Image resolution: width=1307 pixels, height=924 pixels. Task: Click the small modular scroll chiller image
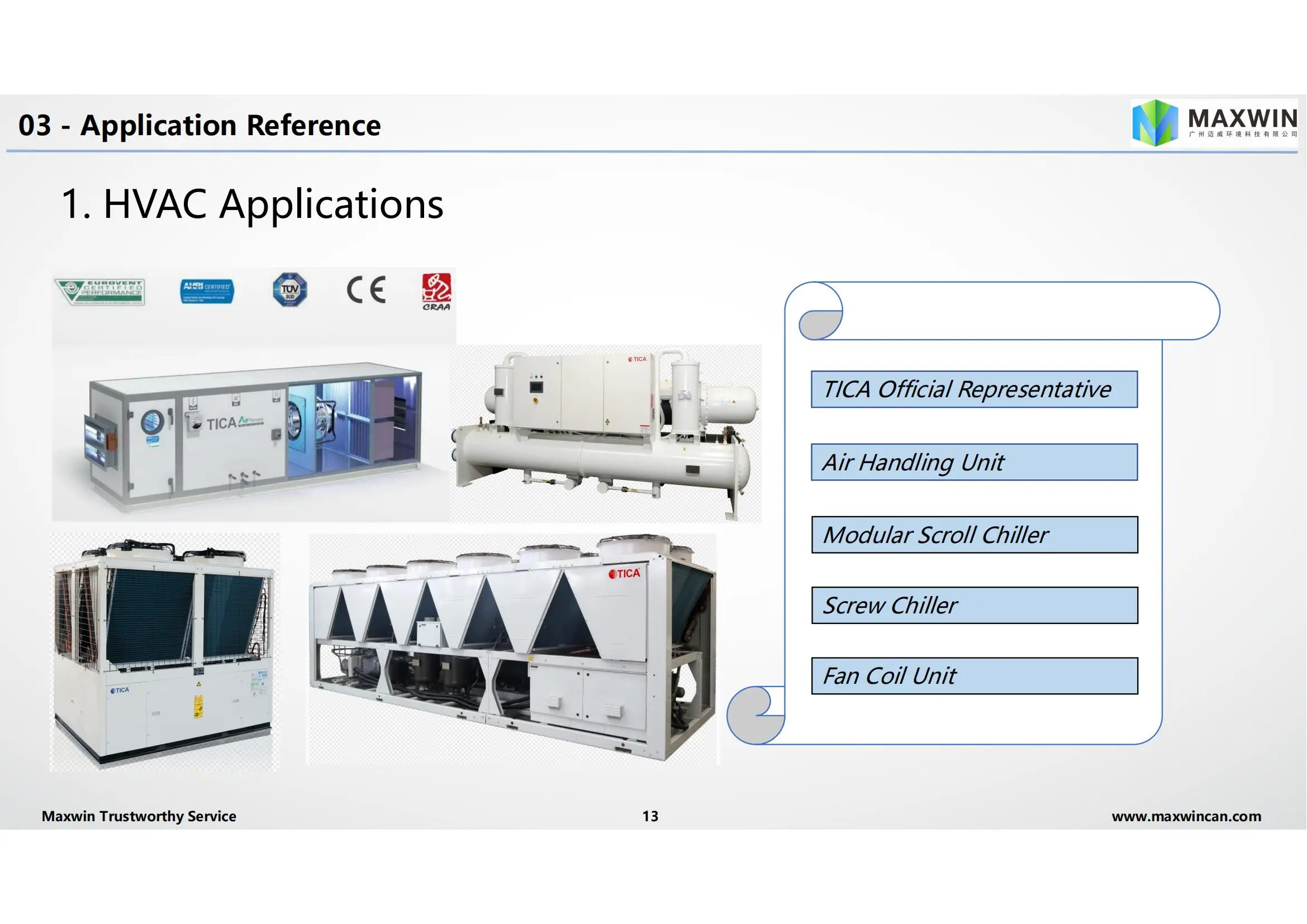[164, 651]
